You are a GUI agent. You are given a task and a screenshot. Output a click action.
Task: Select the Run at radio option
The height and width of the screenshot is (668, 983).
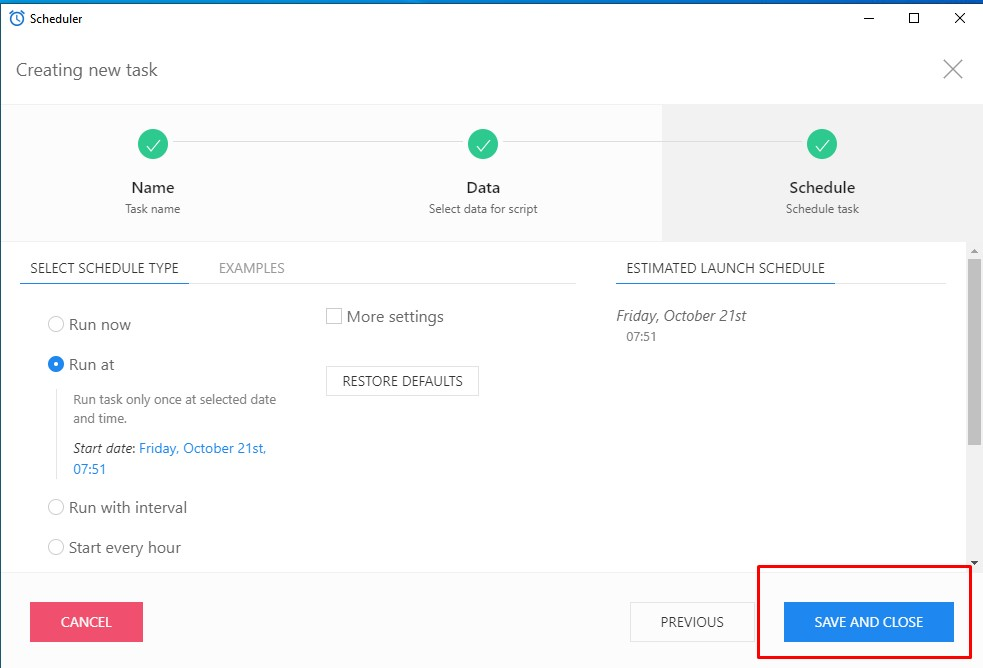click(x=56, y=364)
